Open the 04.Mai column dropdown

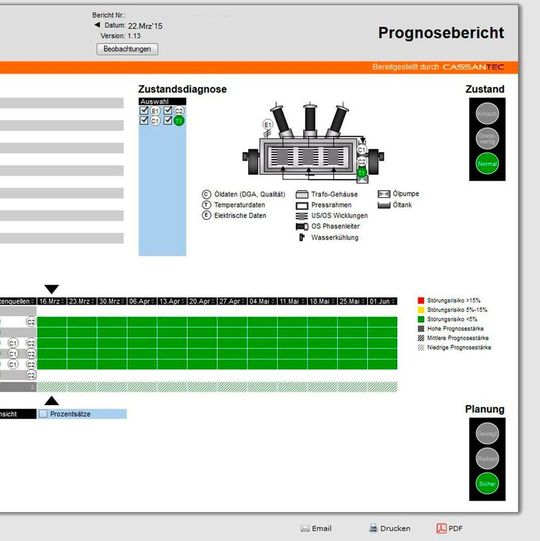[x=273, y=302]
